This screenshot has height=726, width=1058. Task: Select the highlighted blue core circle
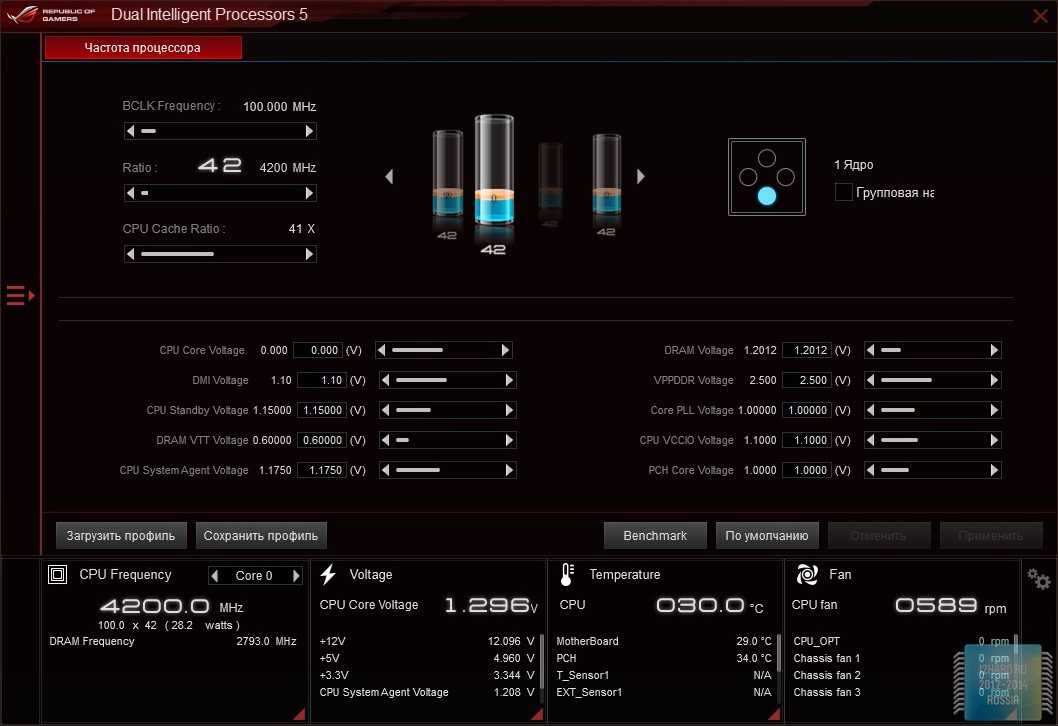pos(766,196)
